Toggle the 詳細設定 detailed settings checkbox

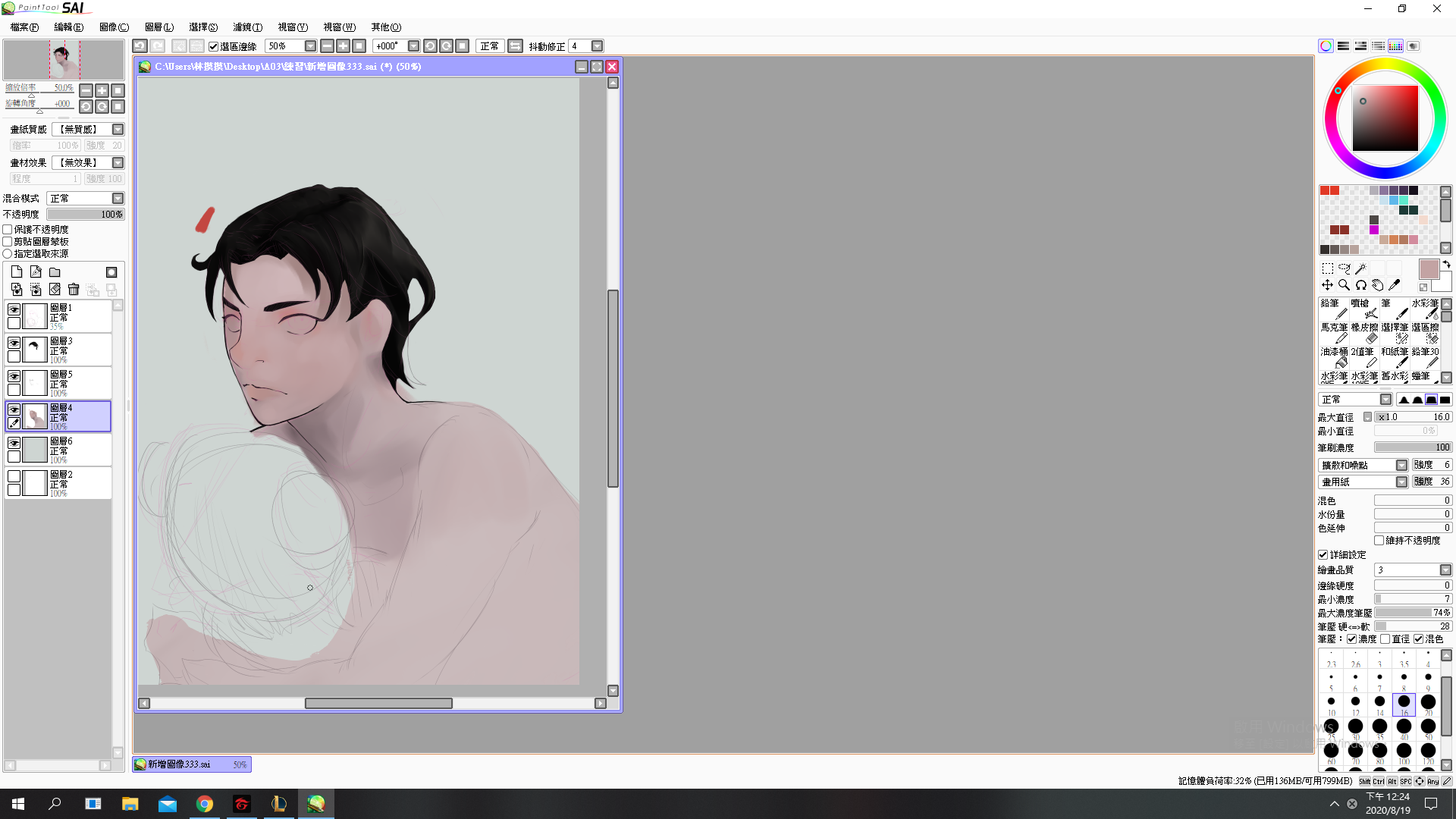coord(1323,554)
